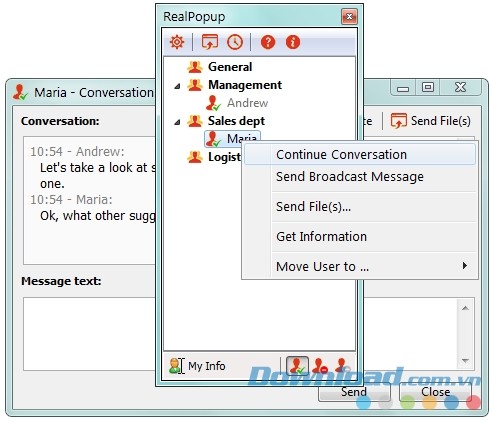Select the Management group label
493x422 pixels.
click(x=245, y=85)
